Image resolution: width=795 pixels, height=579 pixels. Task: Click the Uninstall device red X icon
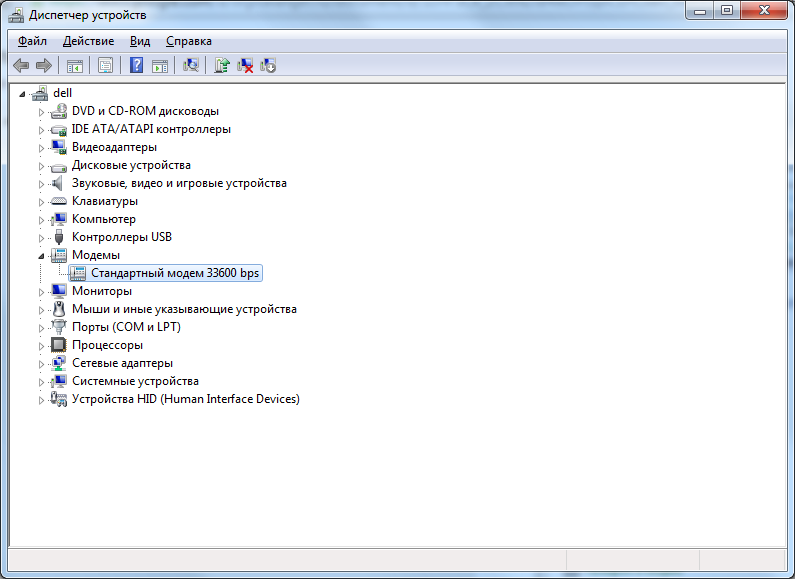point(245,65)
